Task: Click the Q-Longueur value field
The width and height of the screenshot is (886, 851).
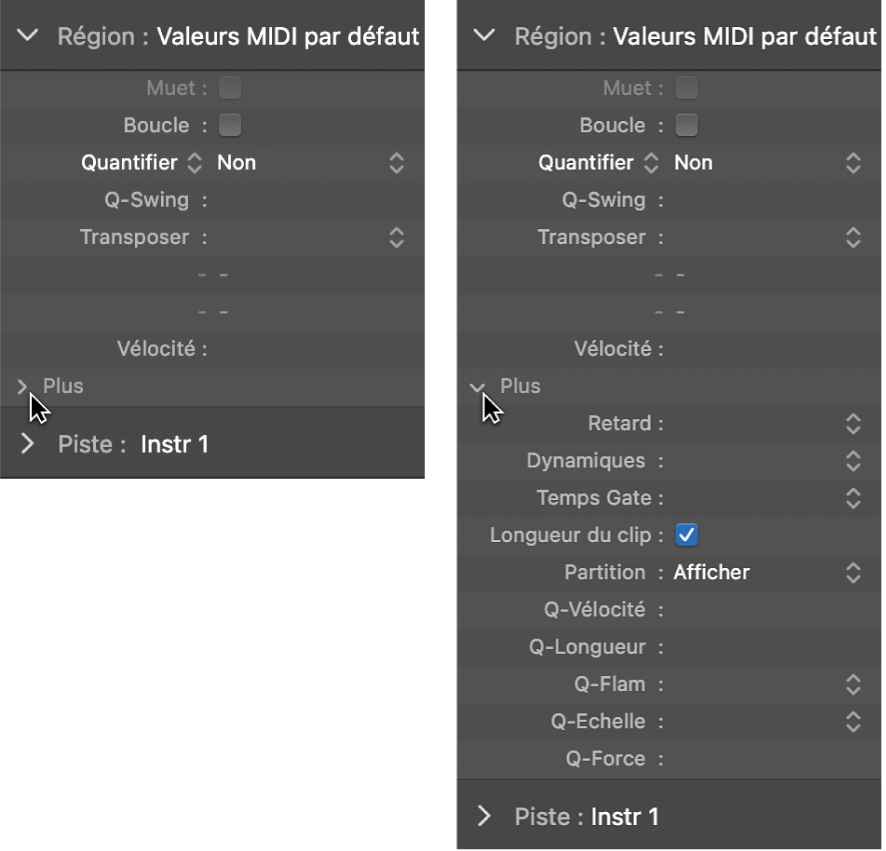Action: (760, 647)
